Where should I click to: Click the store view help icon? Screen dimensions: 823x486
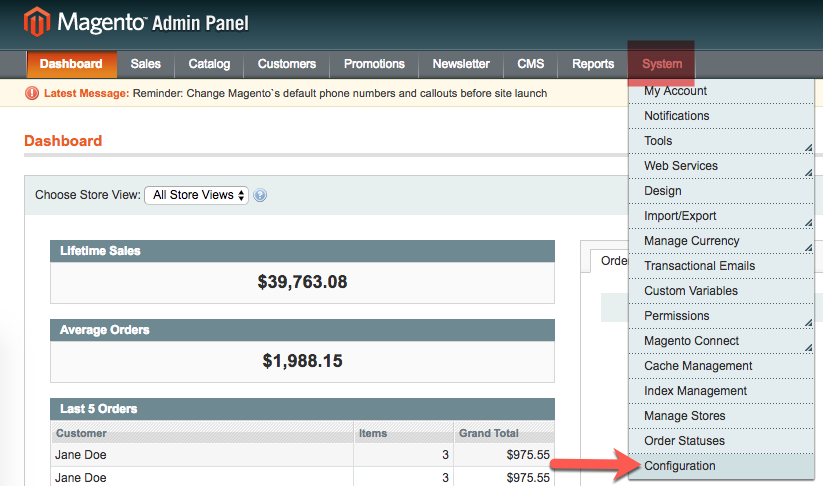(x=260, y=196)
